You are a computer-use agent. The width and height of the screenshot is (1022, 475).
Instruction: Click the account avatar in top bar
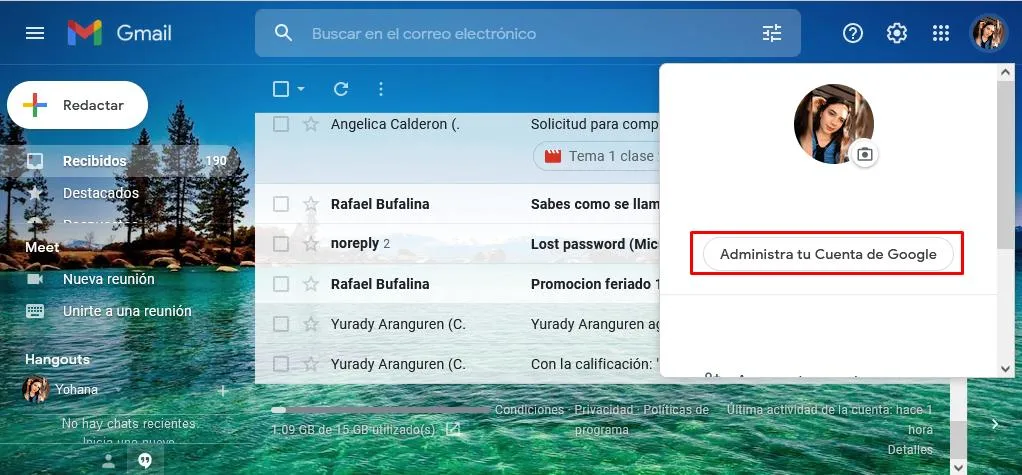[x=988, y=33]
